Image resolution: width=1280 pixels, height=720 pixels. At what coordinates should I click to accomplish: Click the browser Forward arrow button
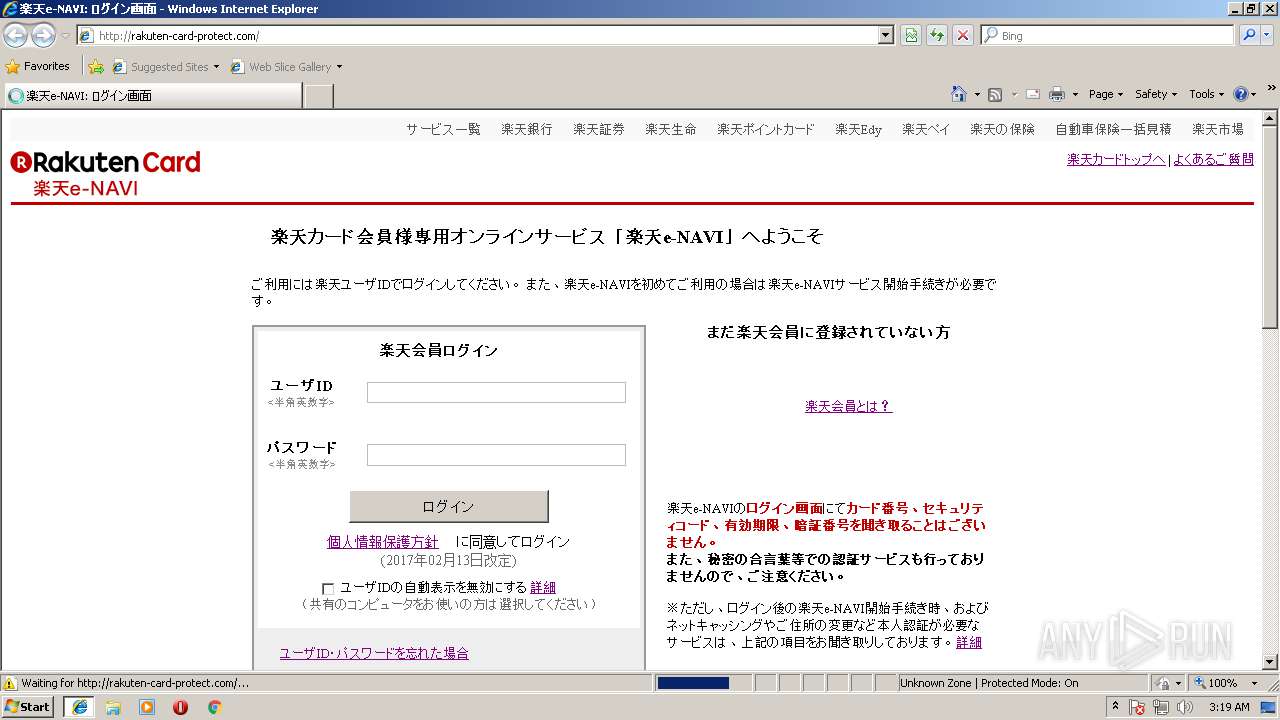[43, 35]
